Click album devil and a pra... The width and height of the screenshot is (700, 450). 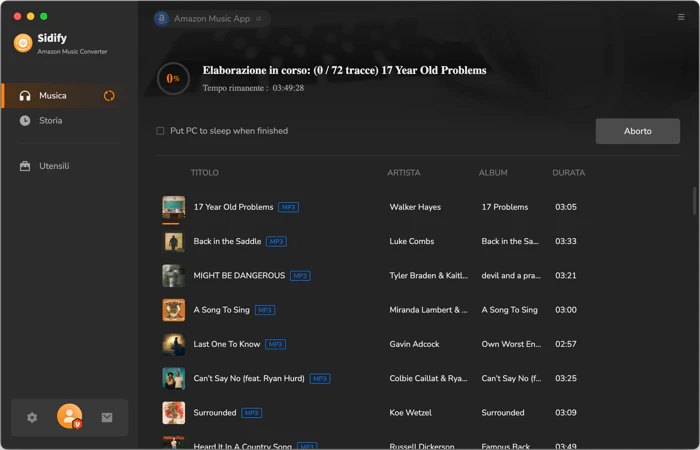tap(511, 276)
